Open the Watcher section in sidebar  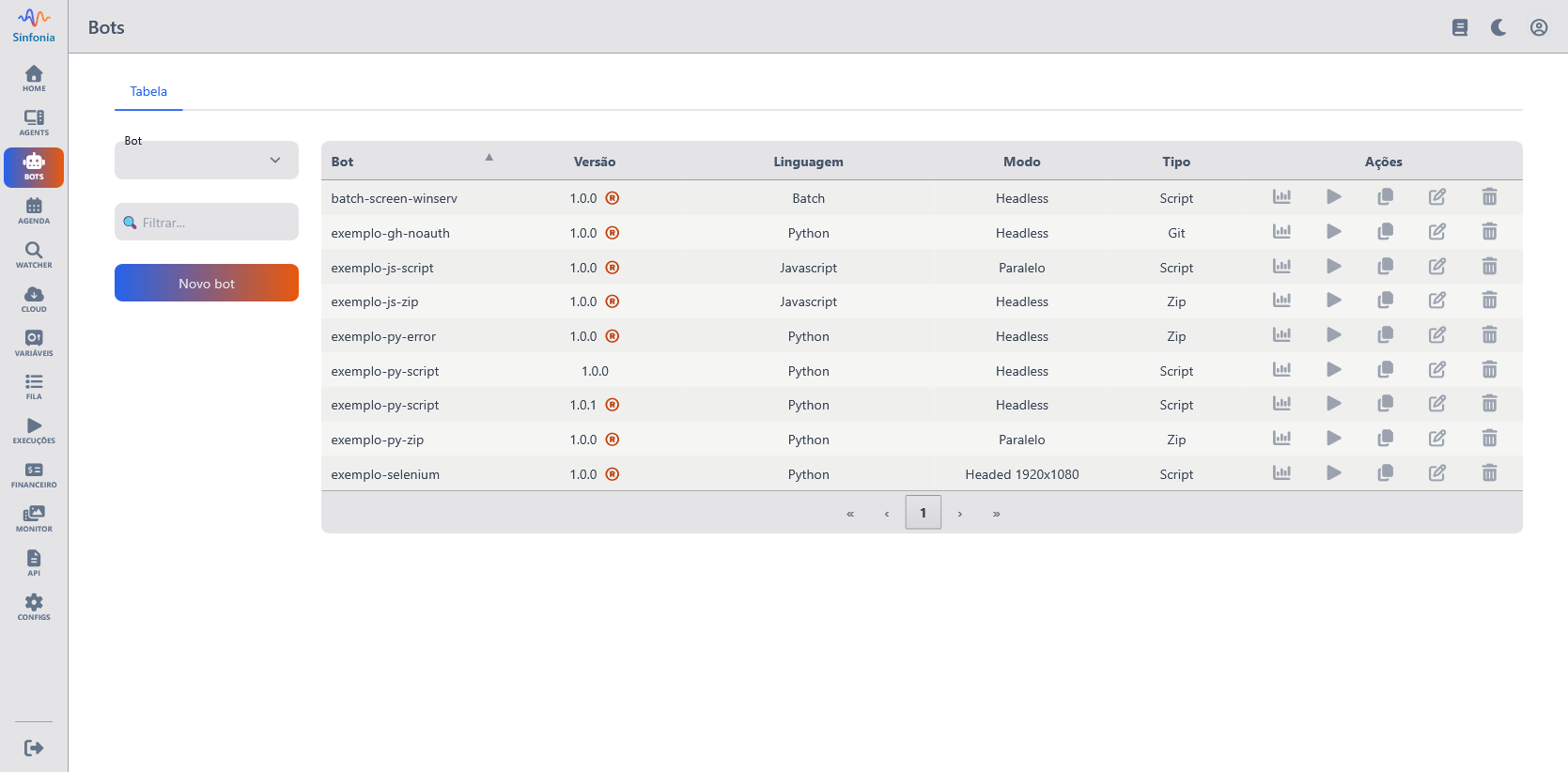[x=34, y=255]
